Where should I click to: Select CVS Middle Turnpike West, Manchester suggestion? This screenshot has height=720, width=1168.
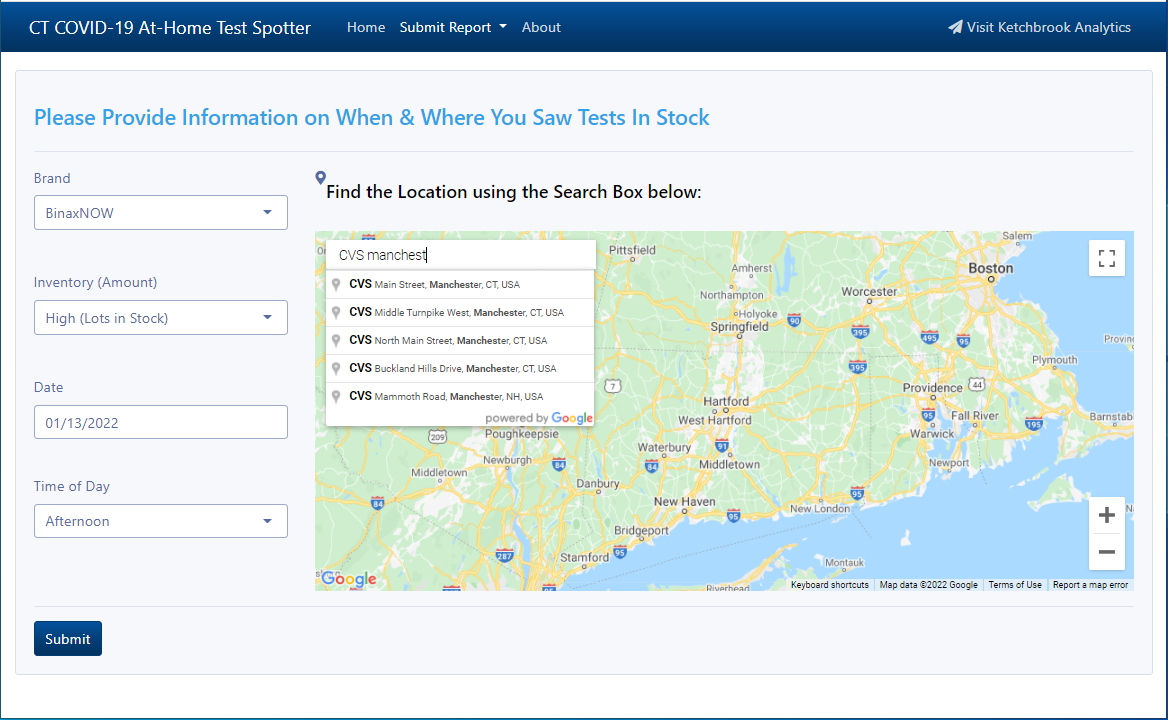tap(460, 312)
